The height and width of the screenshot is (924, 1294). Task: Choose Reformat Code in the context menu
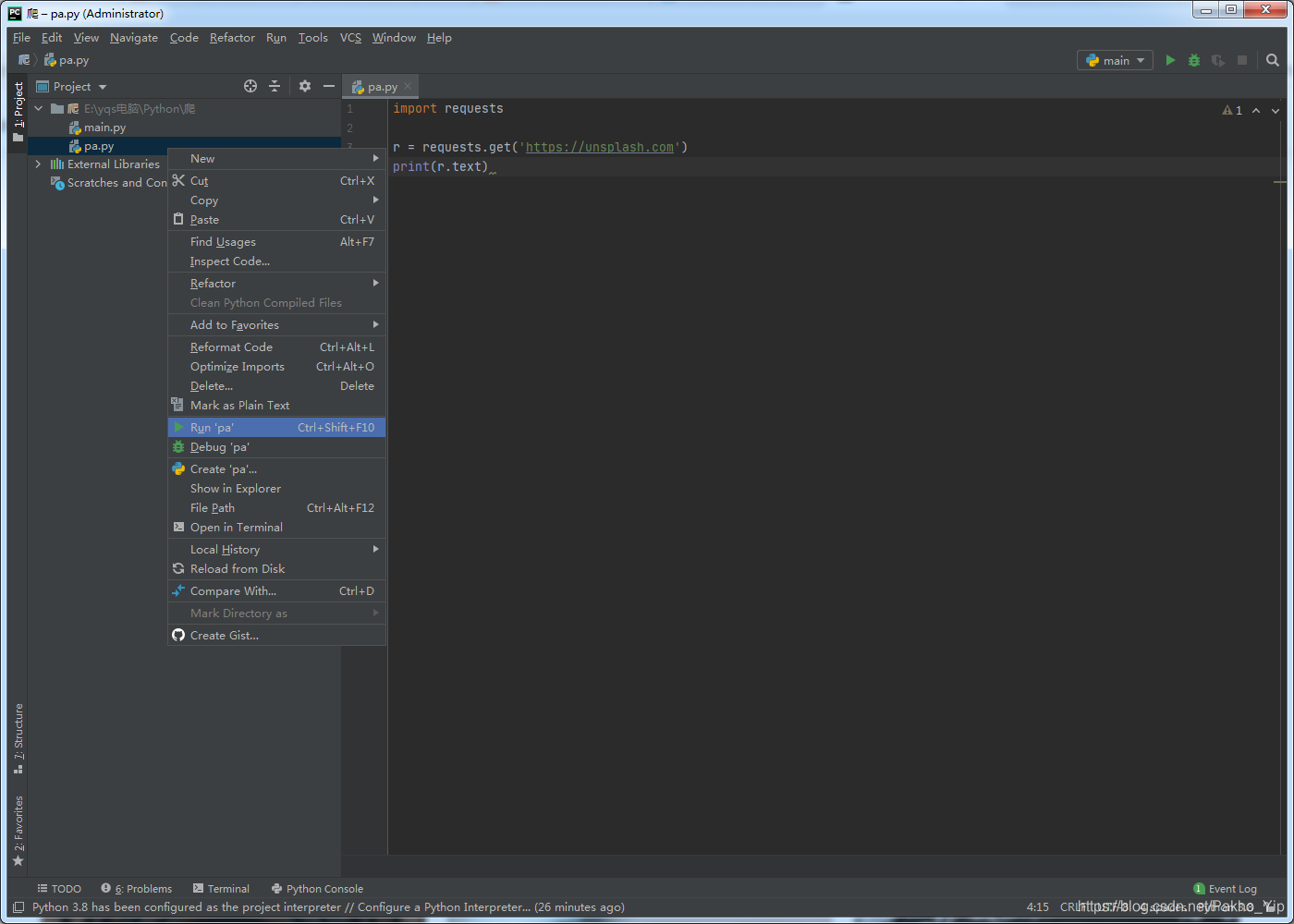(x=276, y=347)
